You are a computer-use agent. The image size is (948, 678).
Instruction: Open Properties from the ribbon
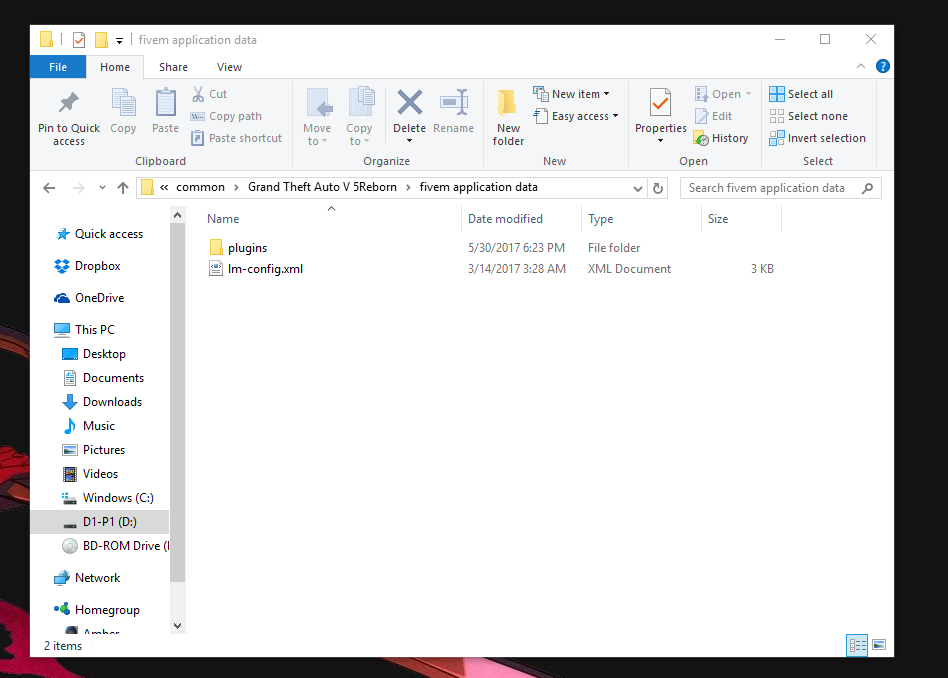tap(660, 103)
